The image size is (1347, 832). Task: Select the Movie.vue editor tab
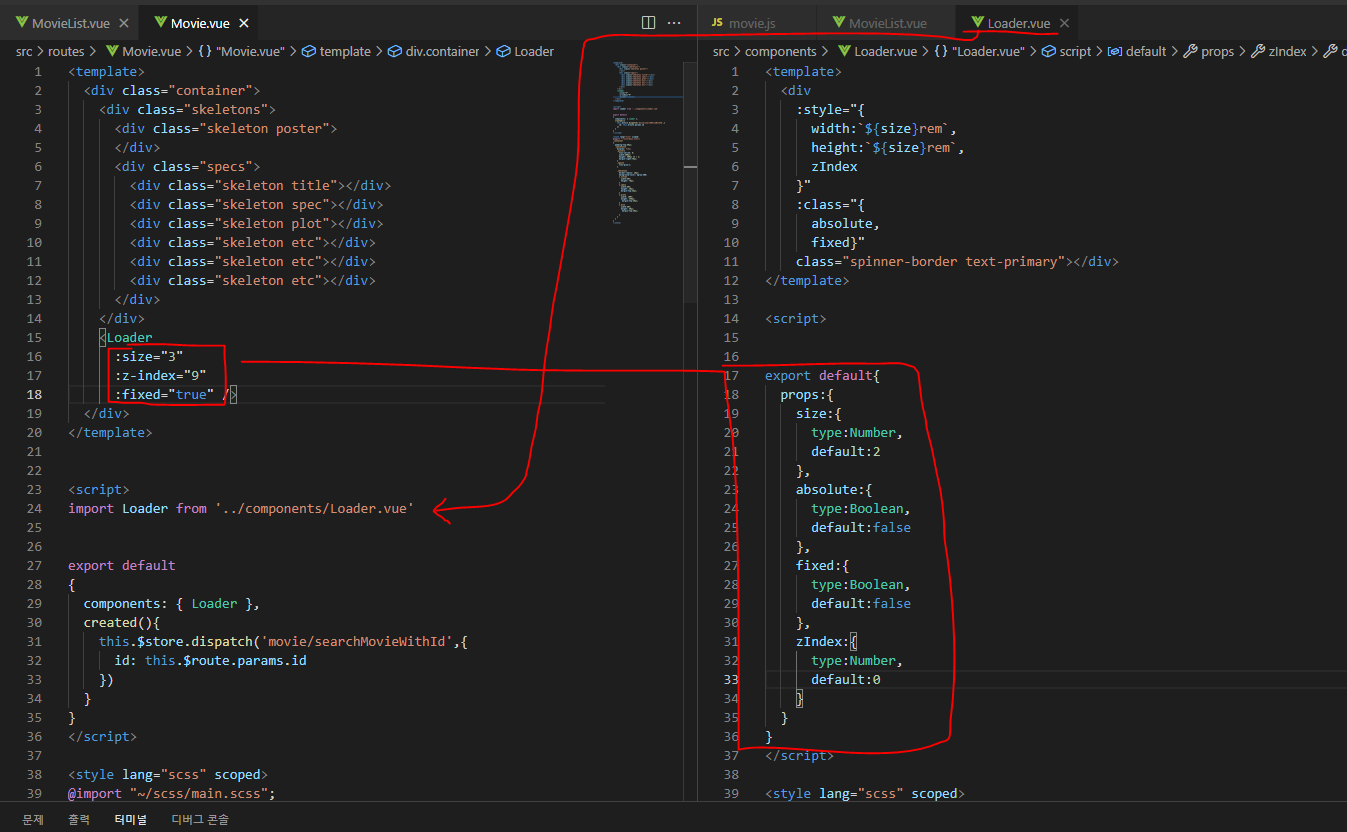coord(200,22)
